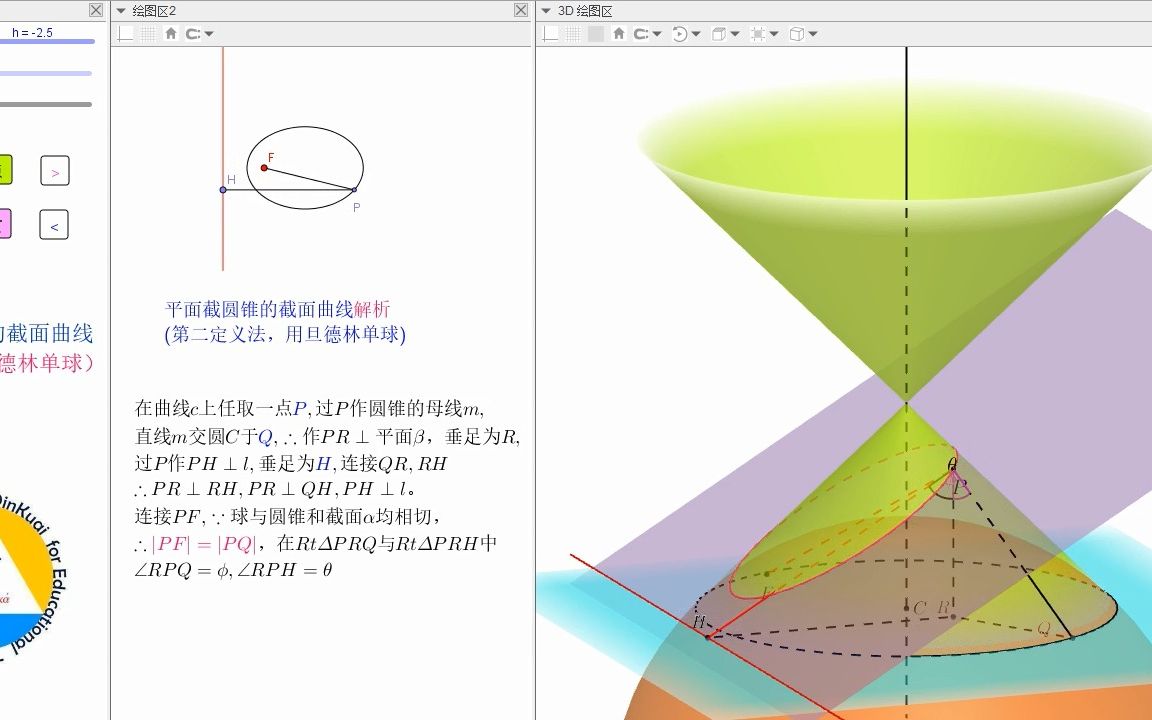
Task: Click the view direction cube icon in 3D toolbar
Action: pyautogui.click(x=720, y=33)
